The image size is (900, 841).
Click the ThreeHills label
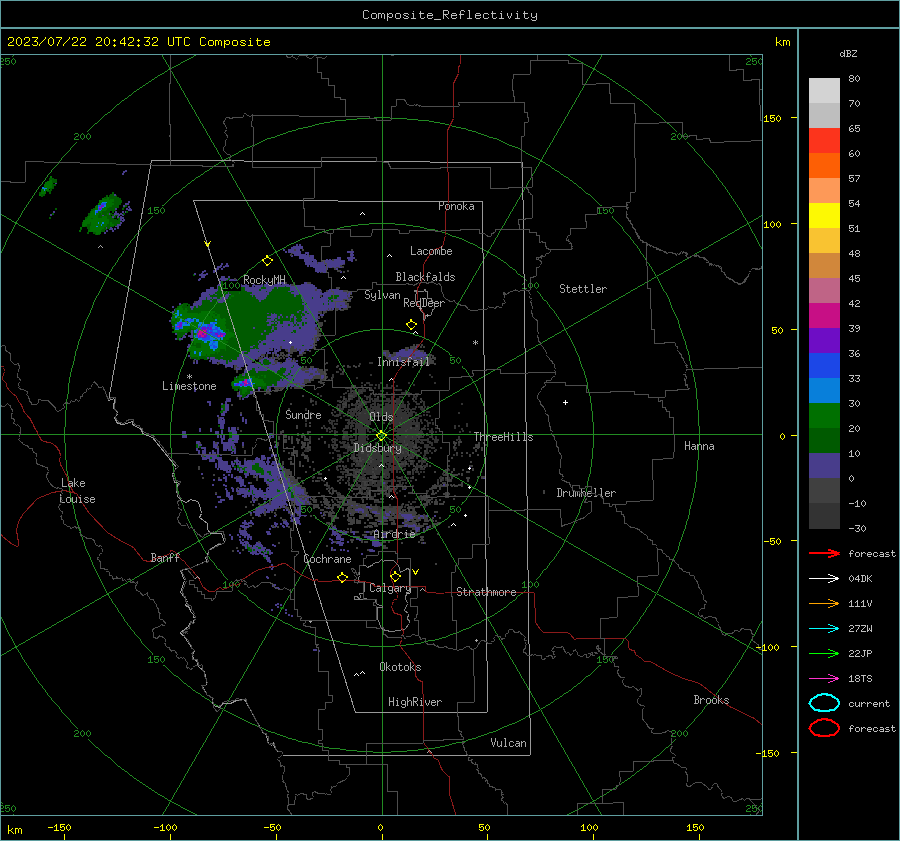503,437
